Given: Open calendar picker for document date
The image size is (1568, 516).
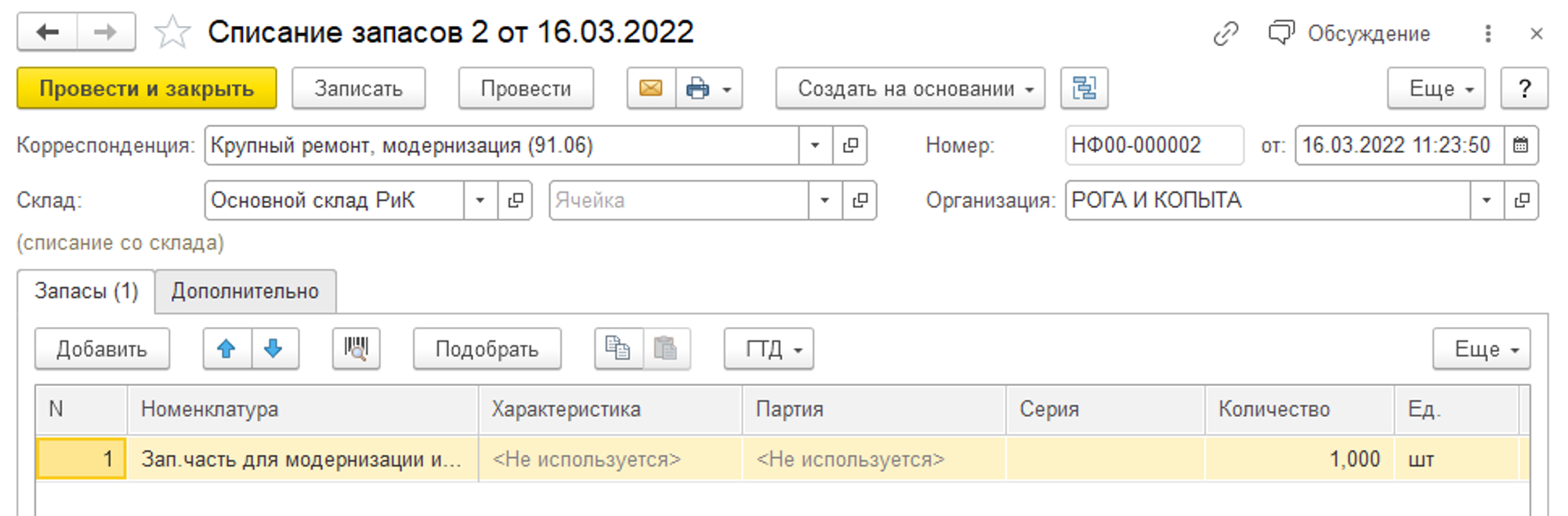Looking at the screenshot, I should (x=1520, y=146).
